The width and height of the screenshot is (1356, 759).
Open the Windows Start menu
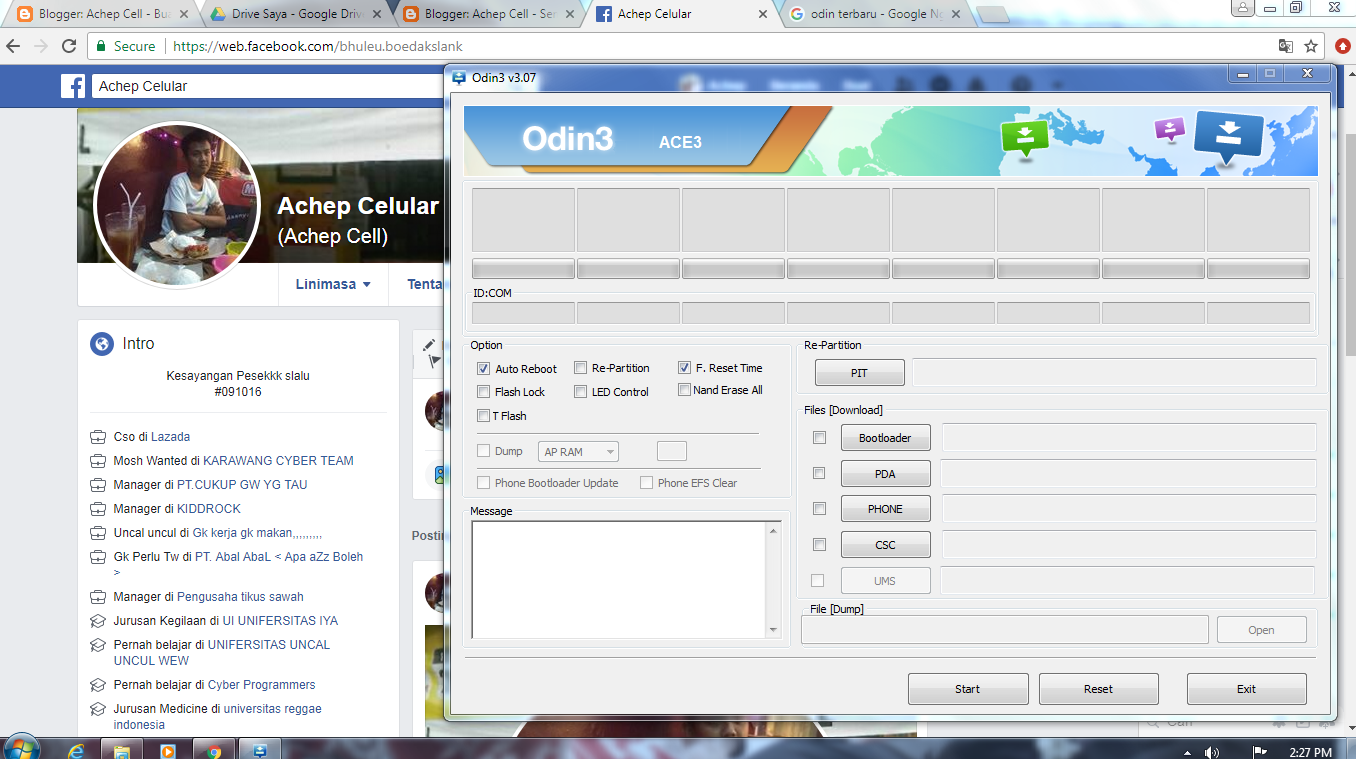tap(22, 749)
